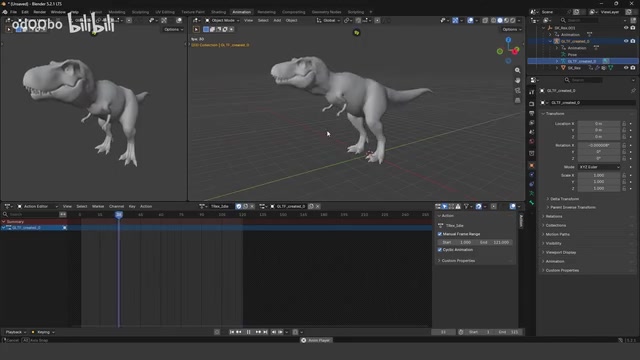This screenshot has width=640, height=360.
Task: Open the Channel menu in Action Editor
Action: (116, 207)
